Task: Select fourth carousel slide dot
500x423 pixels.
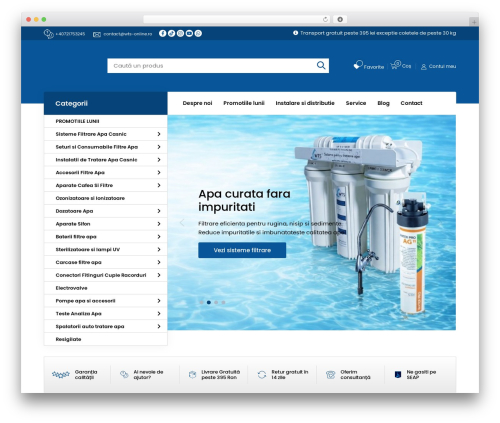Action: 223,302
